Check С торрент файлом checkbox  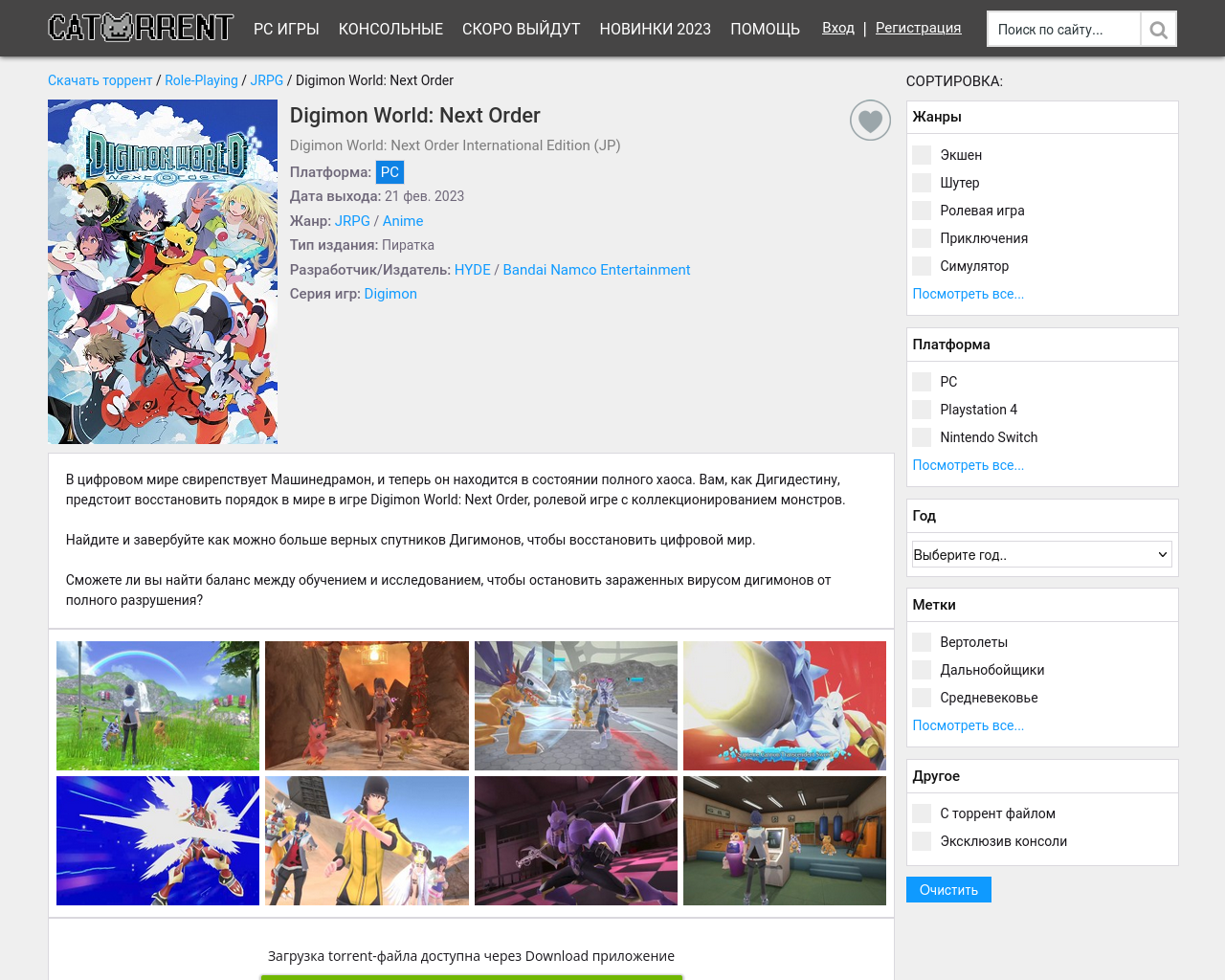pos(922,813)
